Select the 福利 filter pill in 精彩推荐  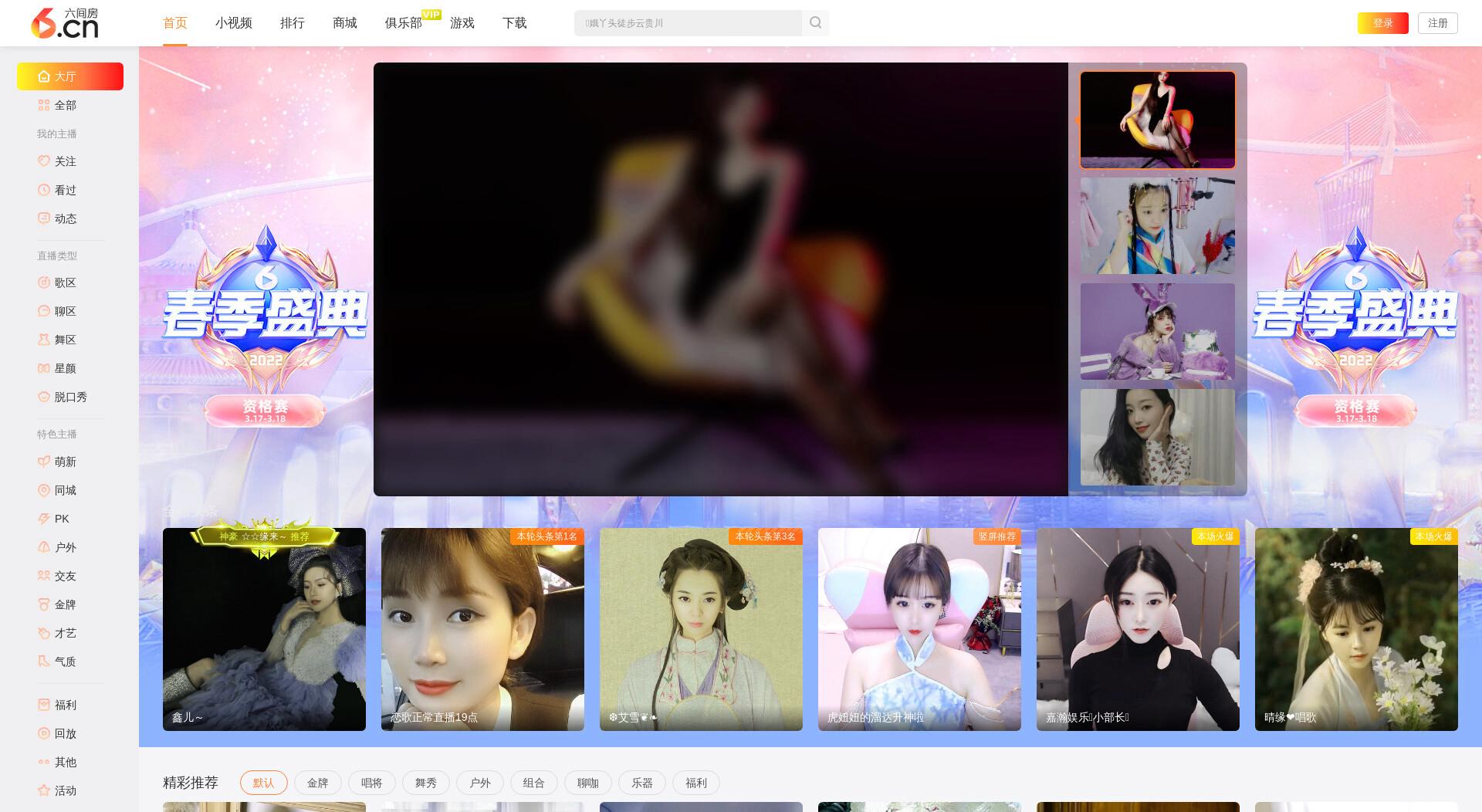pos(696,783)
